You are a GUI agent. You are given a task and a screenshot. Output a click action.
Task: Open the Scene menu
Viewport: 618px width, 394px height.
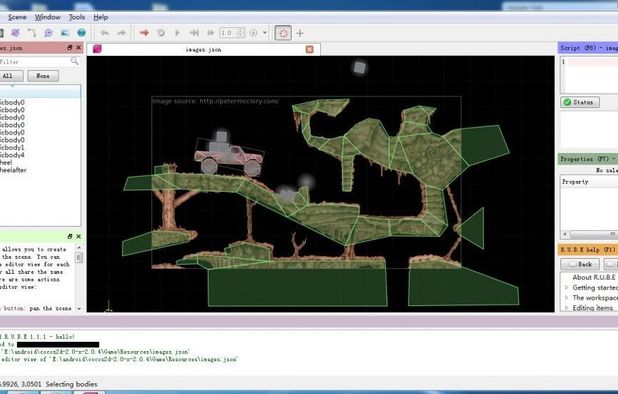click(x=17, y=17)
